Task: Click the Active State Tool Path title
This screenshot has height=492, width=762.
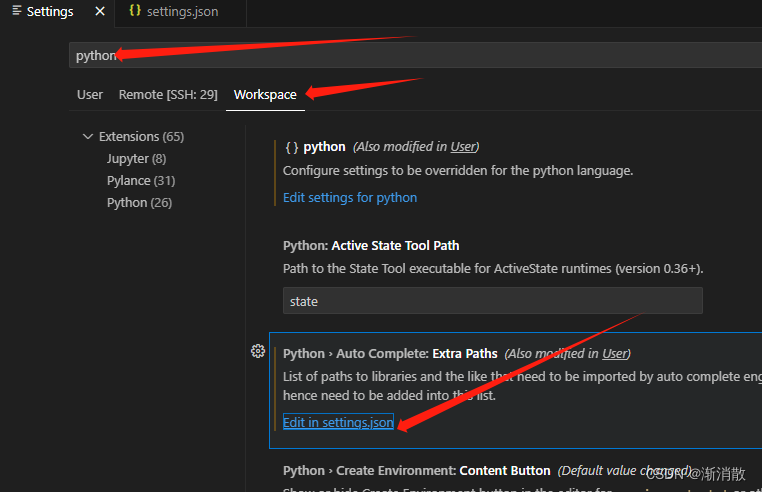Action: point(371,246)
